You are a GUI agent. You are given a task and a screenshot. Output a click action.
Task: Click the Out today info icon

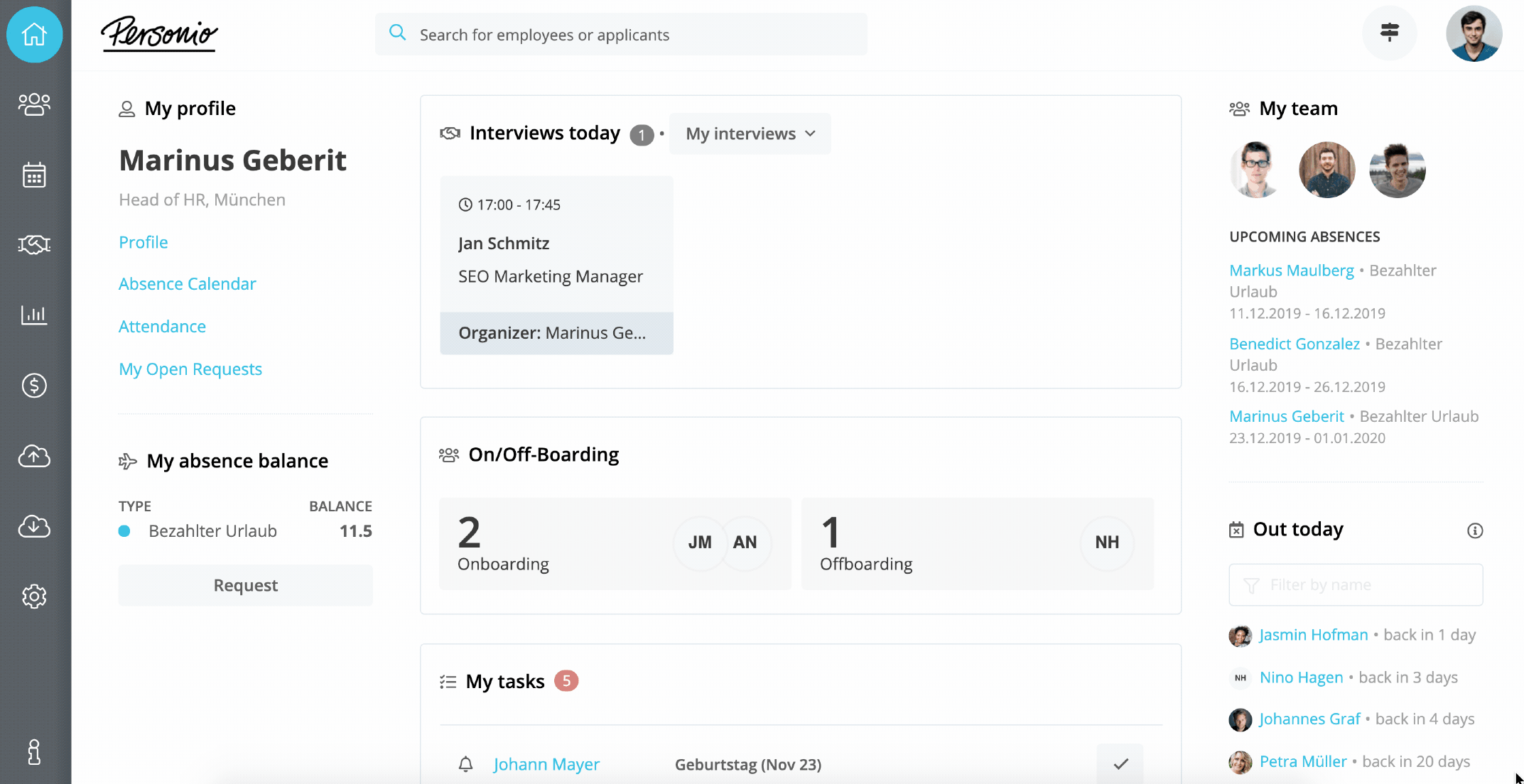coord(1475,530)
